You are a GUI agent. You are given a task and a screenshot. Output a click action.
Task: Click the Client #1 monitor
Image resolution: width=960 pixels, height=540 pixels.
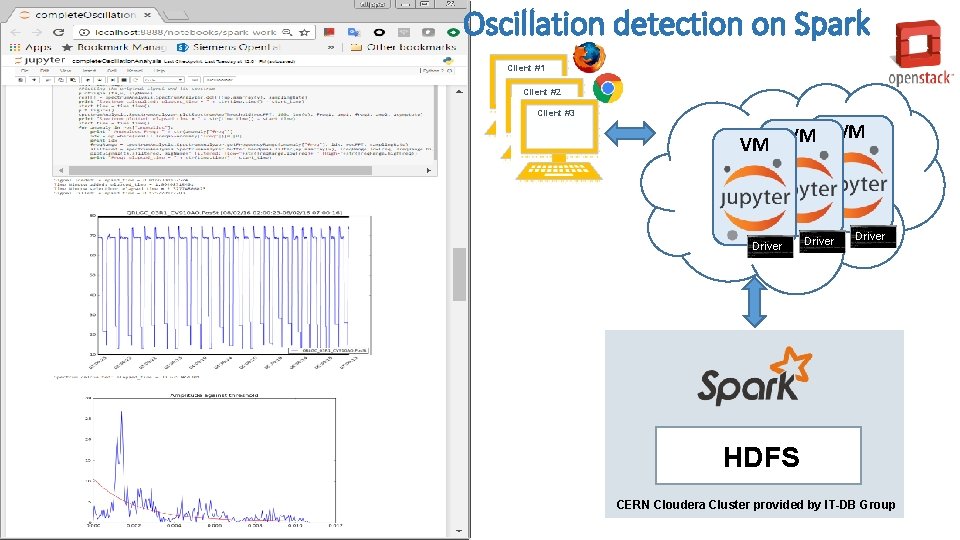[x=527, y=68]
